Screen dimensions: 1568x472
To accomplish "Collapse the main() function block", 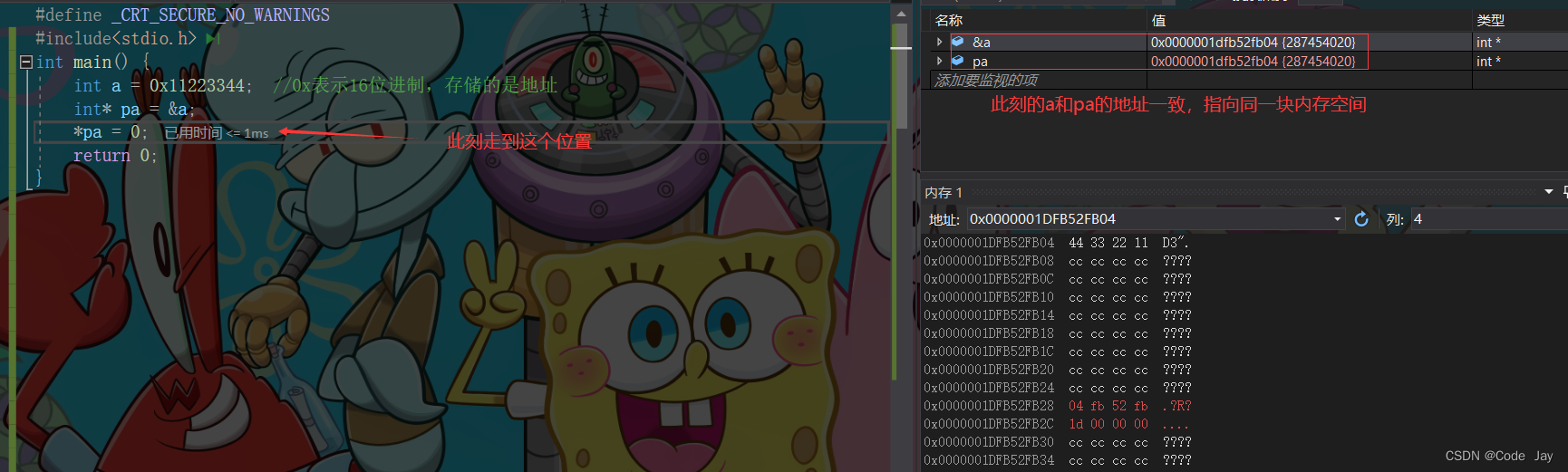I will pos(26,63).
